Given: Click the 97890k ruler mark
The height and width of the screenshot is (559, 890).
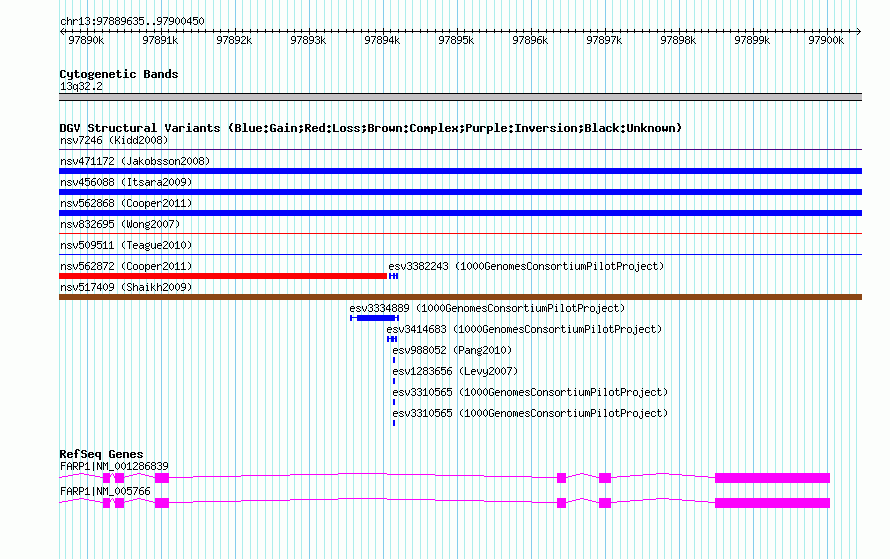Looking at the screenshot, I should pyautogui.click(x=86, y=40).
